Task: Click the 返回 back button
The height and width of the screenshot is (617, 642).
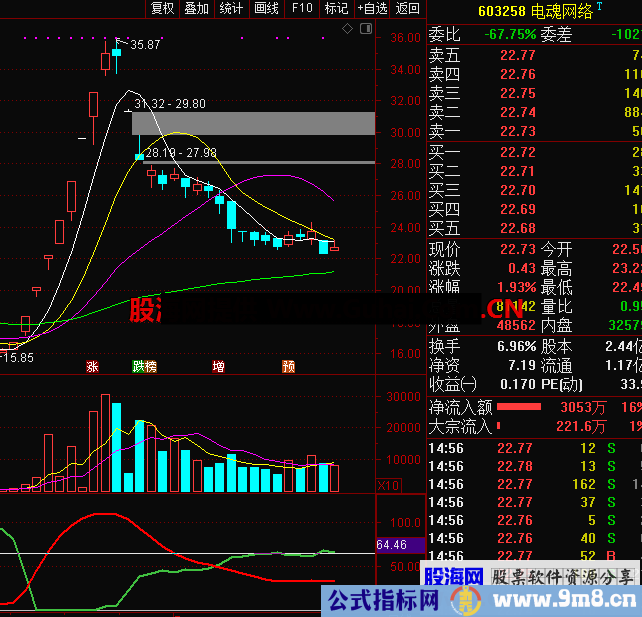Action: tap(407, 9)
